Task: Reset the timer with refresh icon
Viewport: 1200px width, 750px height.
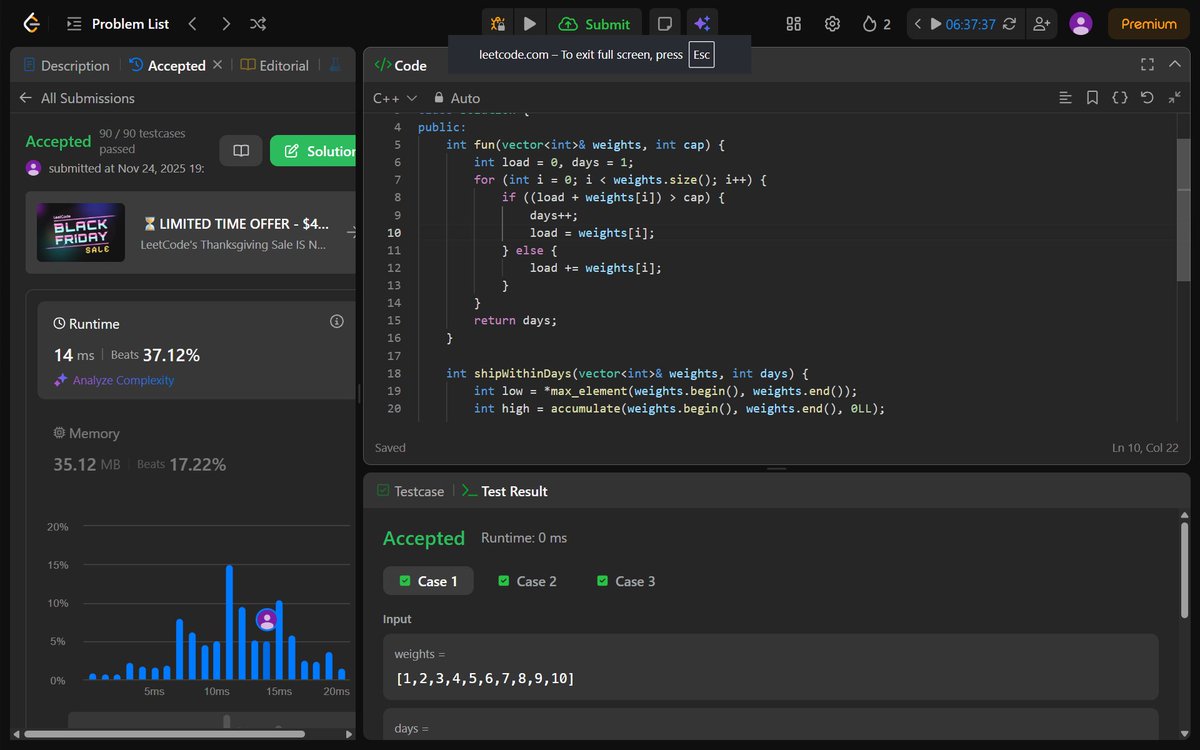Action: pyautogui.click(x=1009, y=23)
